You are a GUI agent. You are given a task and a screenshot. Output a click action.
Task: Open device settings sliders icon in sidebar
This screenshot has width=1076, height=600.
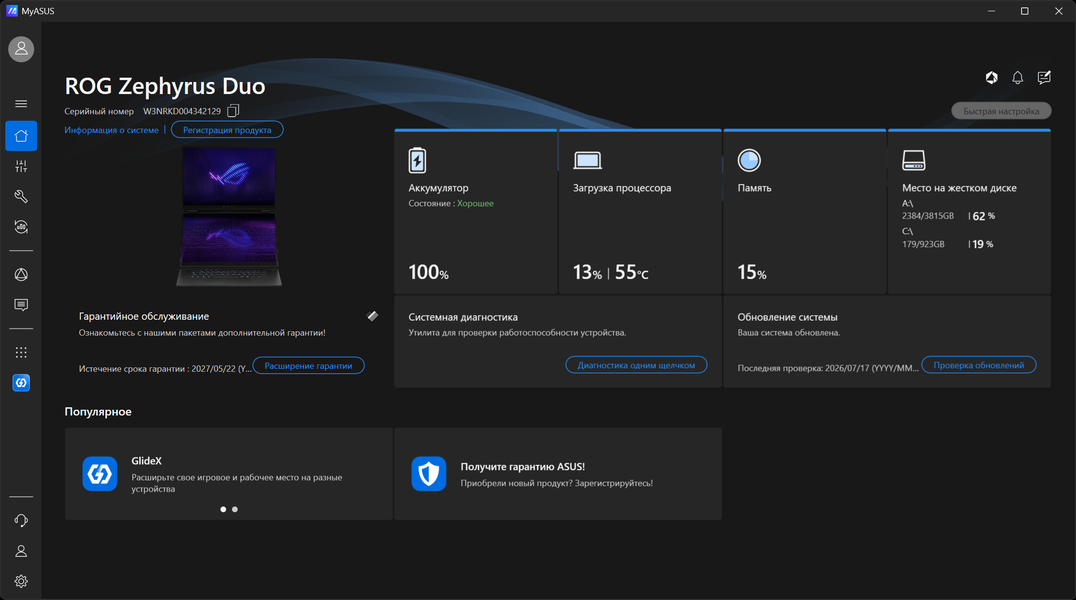point(21,166)
